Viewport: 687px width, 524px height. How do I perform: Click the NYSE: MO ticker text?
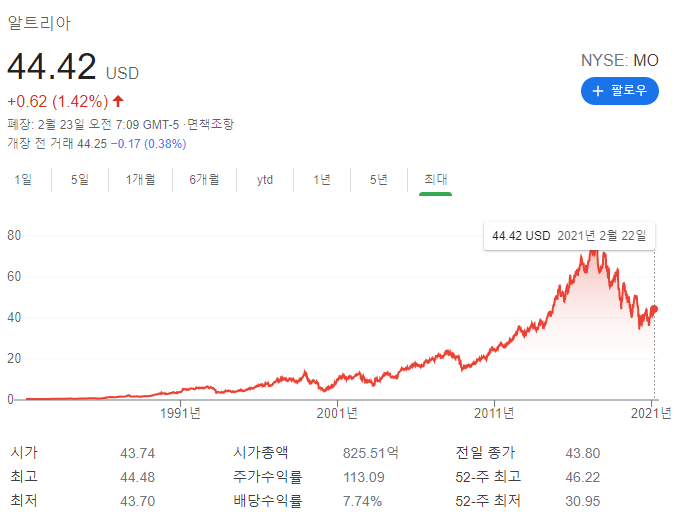pos(620,60)
